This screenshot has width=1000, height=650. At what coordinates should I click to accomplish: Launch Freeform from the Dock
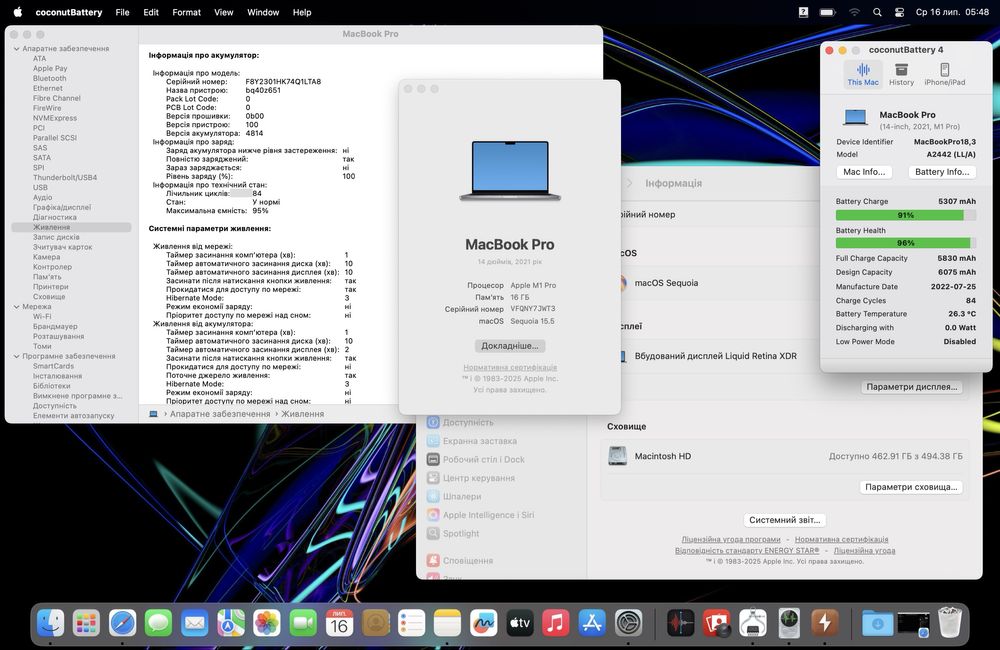click(483, 623)
